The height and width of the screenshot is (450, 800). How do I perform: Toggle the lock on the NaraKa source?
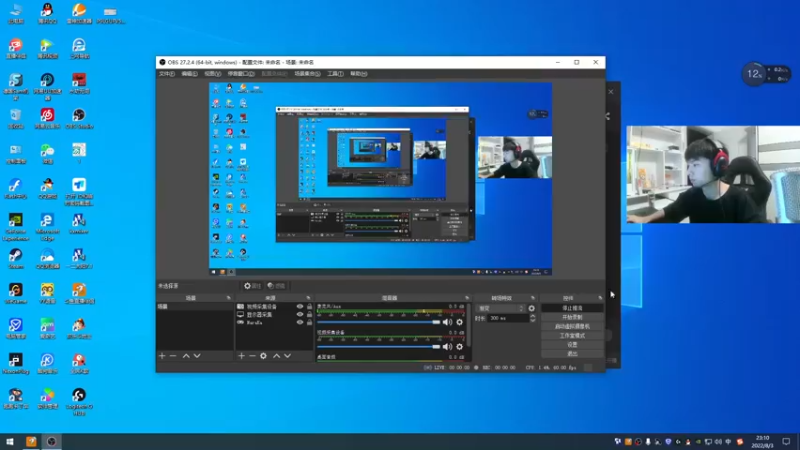point(309,322)
